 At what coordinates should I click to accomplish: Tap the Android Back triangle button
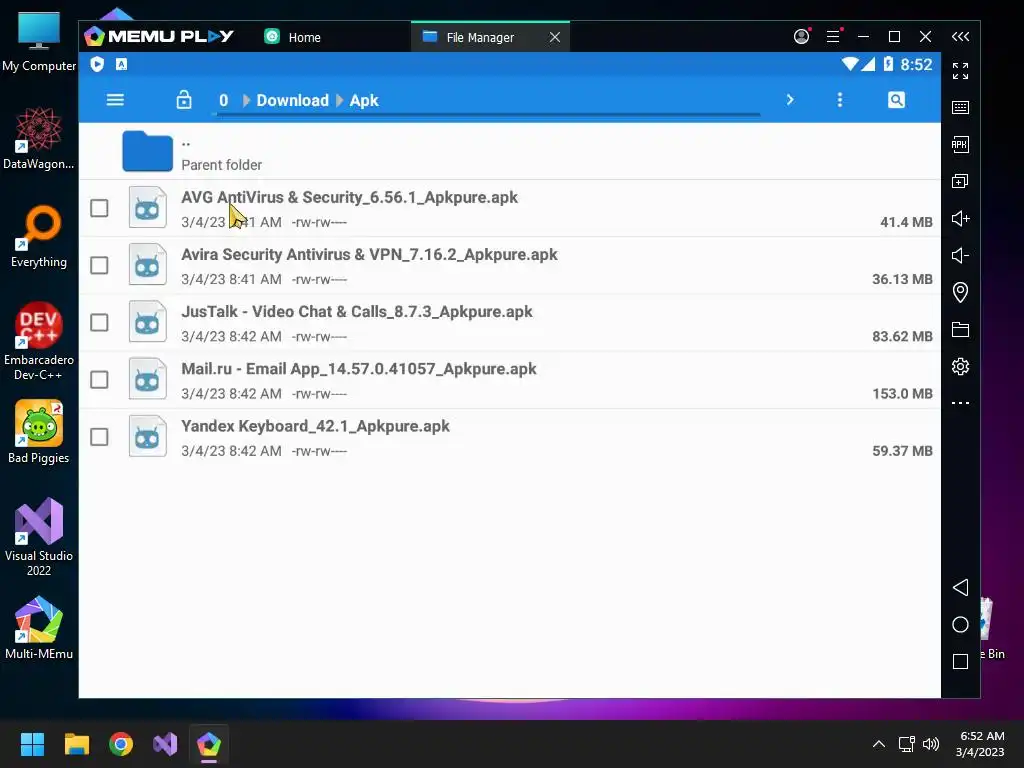click(960, 587)
